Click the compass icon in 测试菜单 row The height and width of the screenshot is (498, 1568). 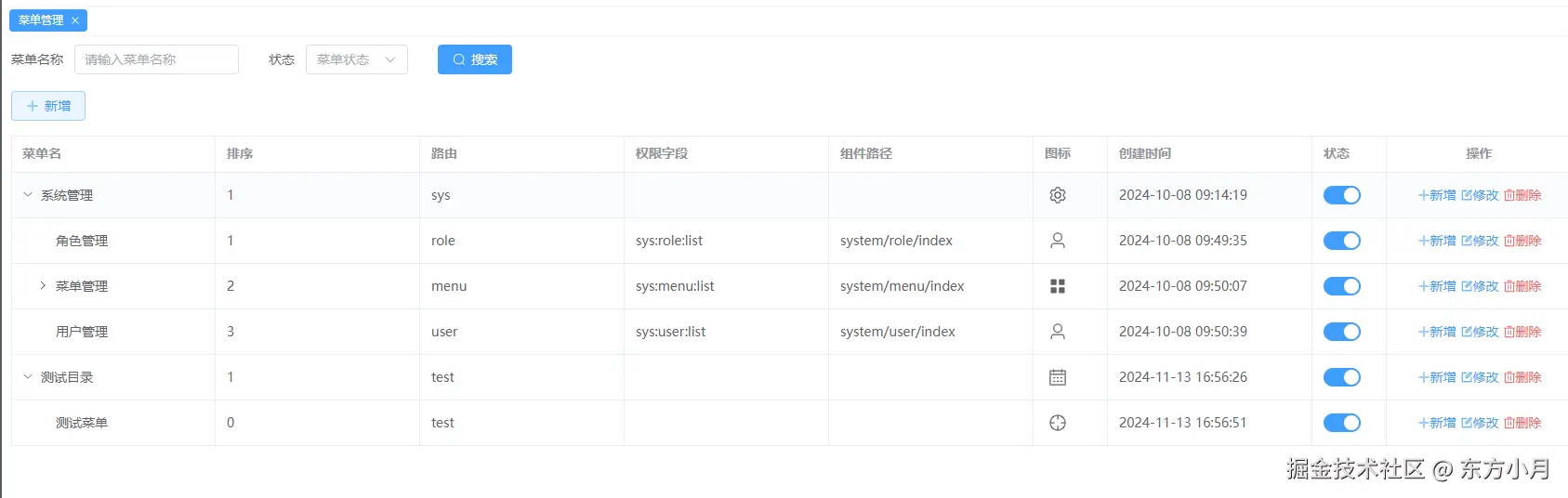coord(1057,423)
